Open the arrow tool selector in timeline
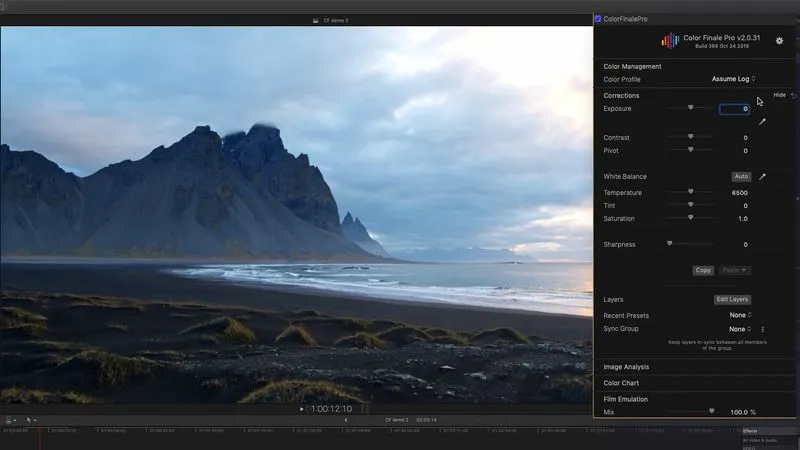This screenshot has height=450, width=800. click(32, 420)
